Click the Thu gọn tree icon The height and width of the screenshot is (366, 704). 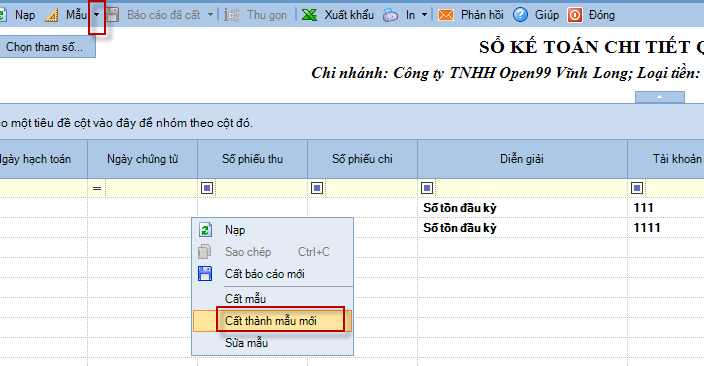[232, 15]
